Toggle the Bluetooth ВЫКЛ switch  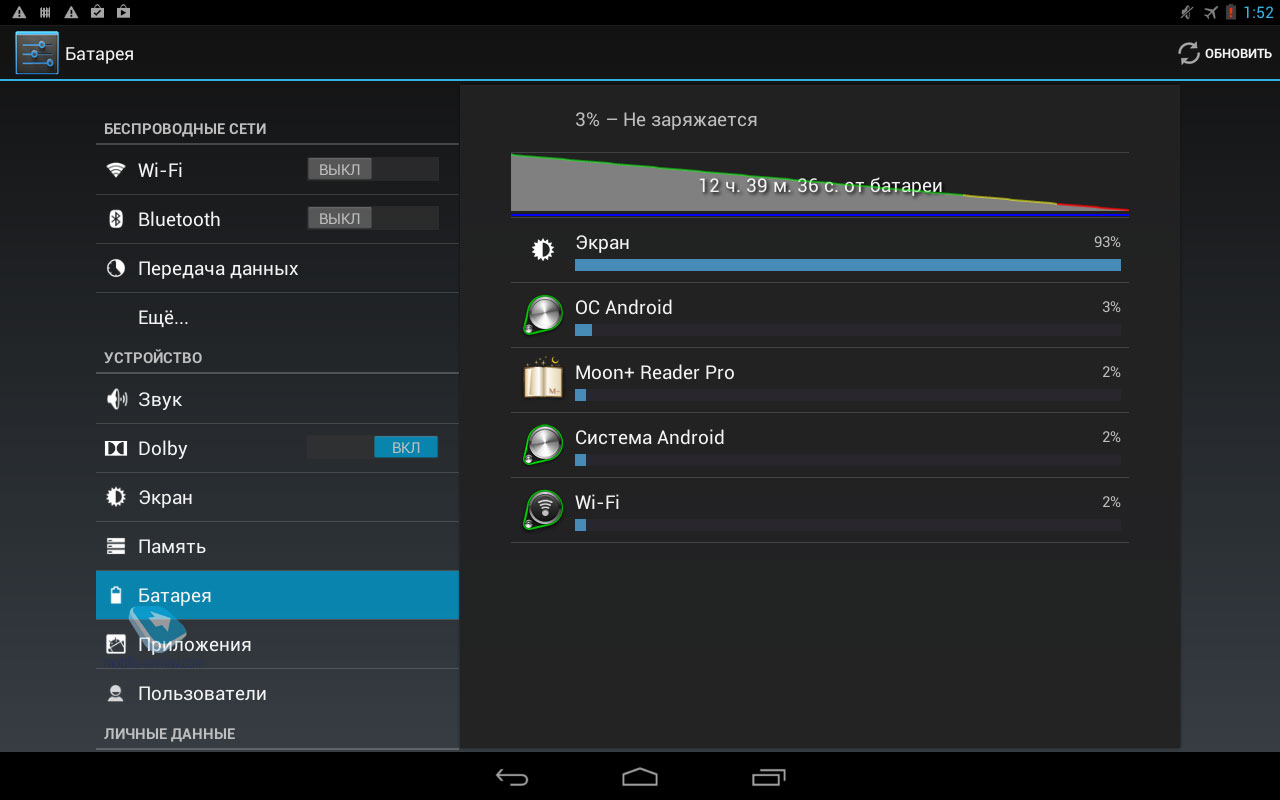pyautogui.click(x=373, y=218)
